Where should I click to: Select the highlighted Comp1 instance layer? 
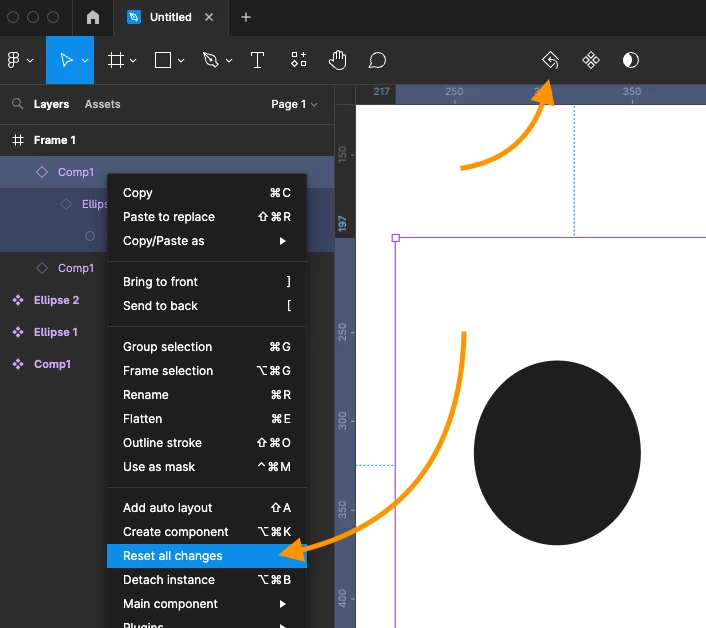(x=167, y=172)
